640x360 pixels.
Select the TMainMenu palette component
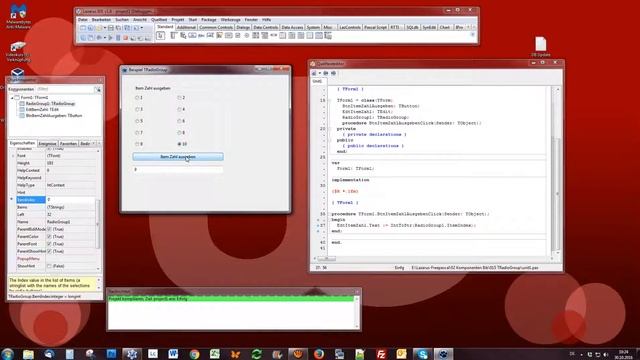tap(173, 36)
